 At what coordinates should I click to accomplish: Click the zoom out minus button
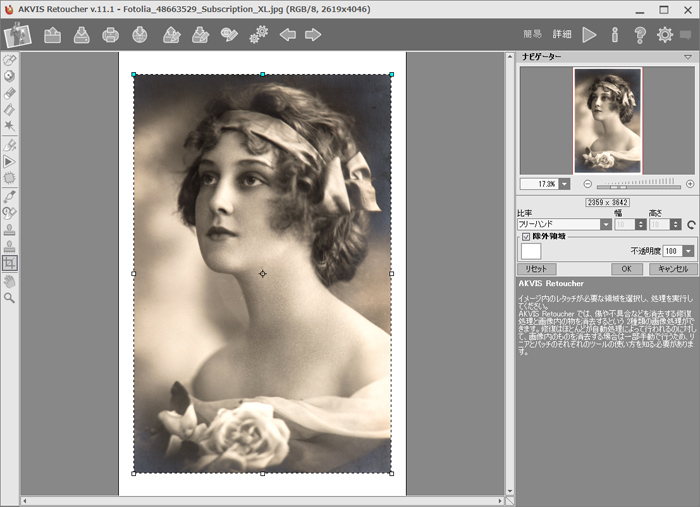tap(588, 184)
